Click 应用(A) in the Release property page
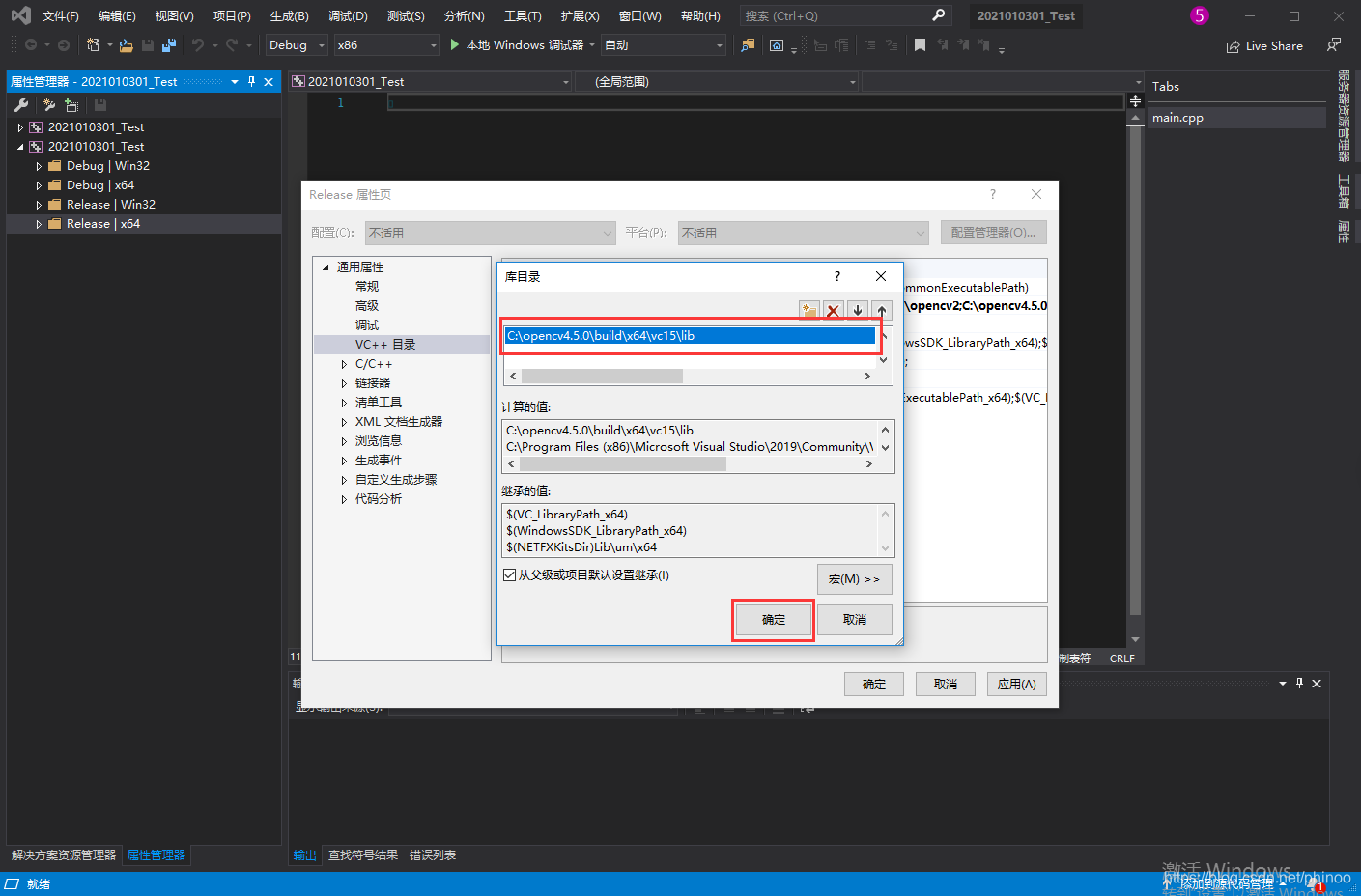This screenshot has width=1361, height=896. (x=1016, y=684)
